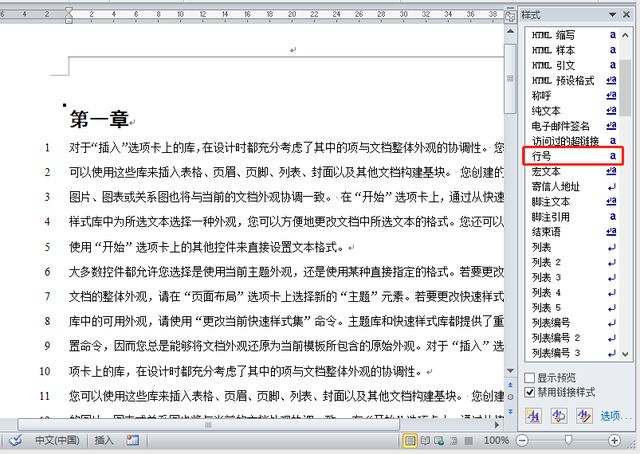Switch to Outline view
This screenshot has height=454, width=640.
point(454,441)
